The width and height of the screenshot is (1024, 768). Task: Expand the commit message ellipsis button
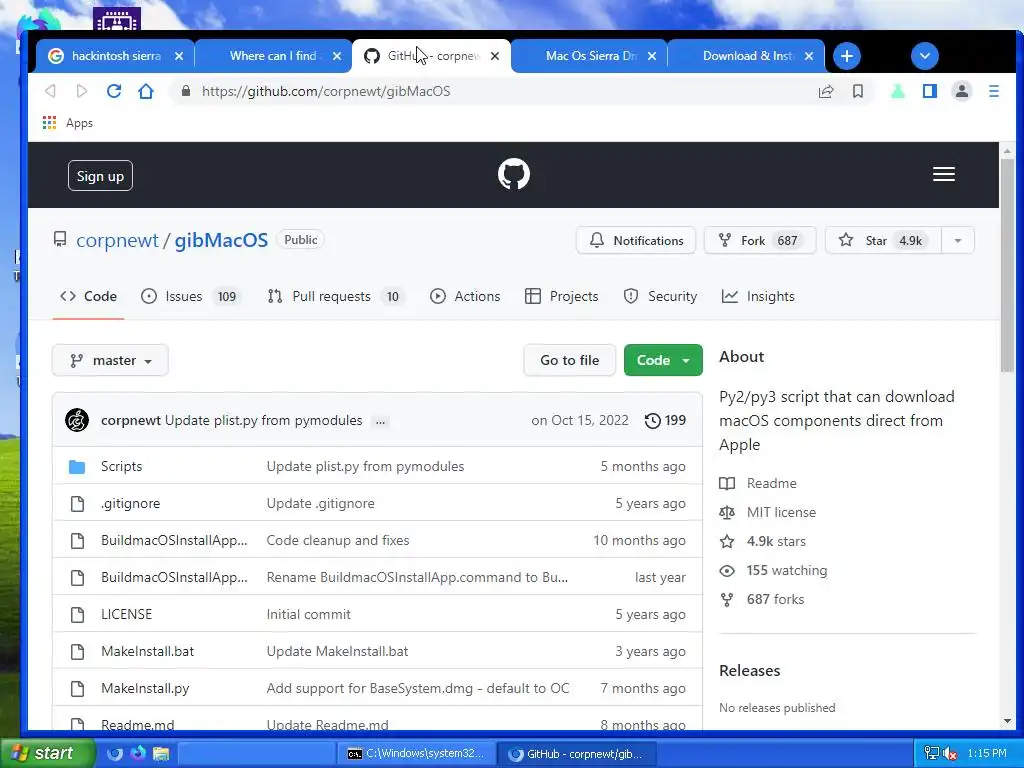coord(380,421)
